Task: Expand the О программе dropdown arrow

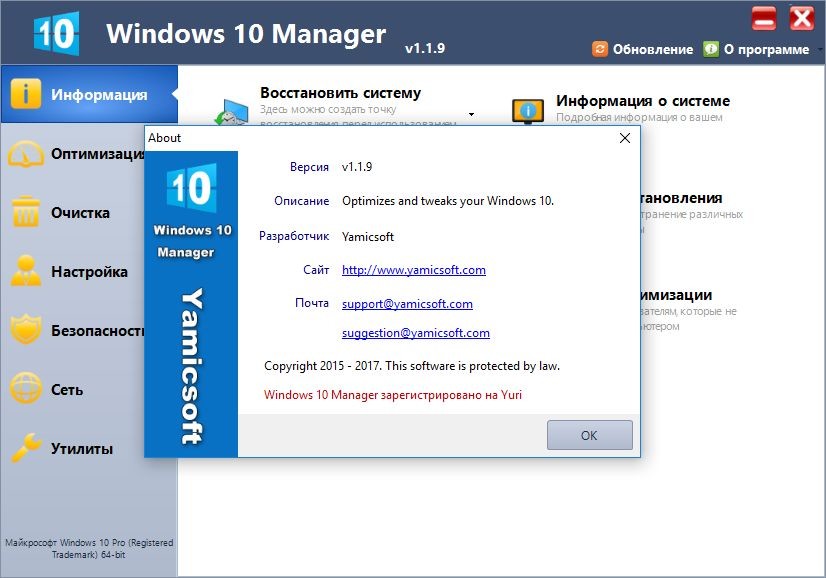Action: (x=818, y=50)
